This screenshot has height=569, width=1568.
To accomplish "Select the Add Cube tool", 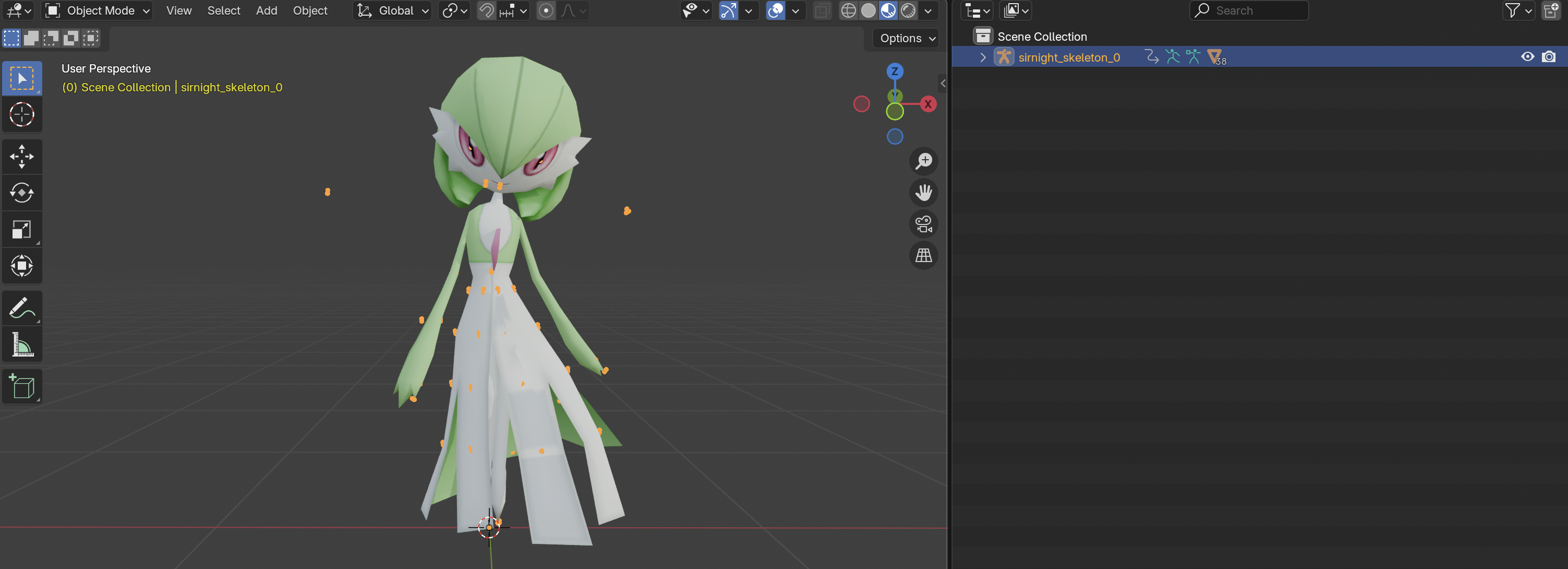I will coord(22,386).
